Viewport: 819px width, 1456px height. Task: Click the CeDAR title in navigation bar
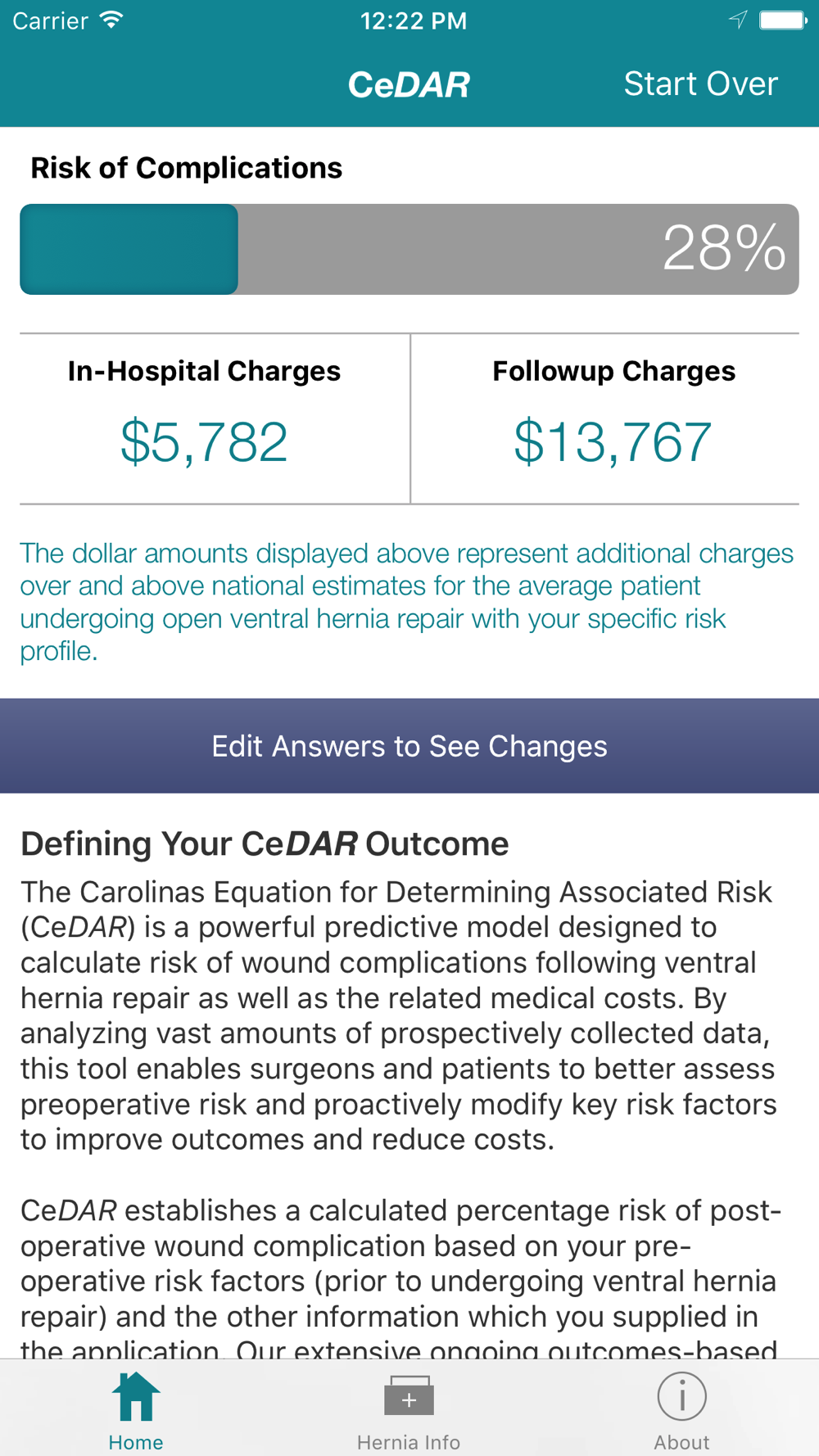pyautogui.click(x=409, y=84)
